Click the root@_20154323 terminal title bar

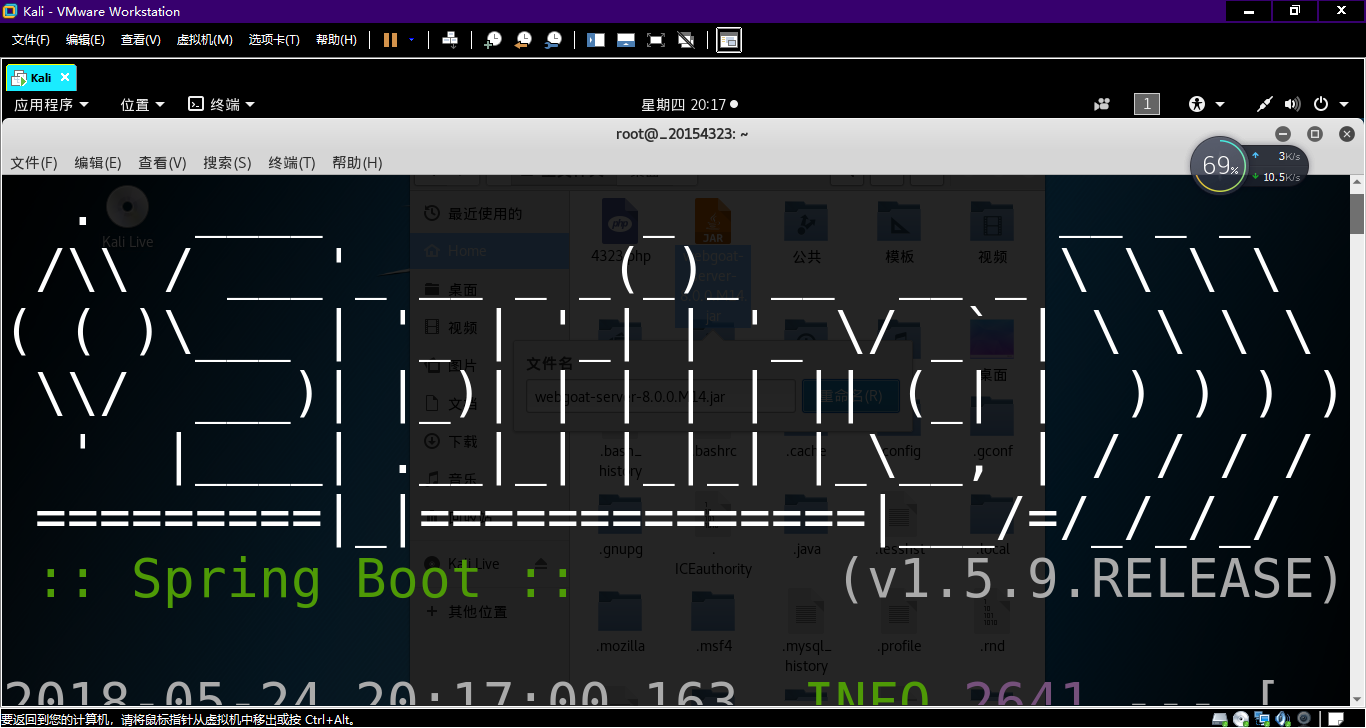tap(682, 134)
